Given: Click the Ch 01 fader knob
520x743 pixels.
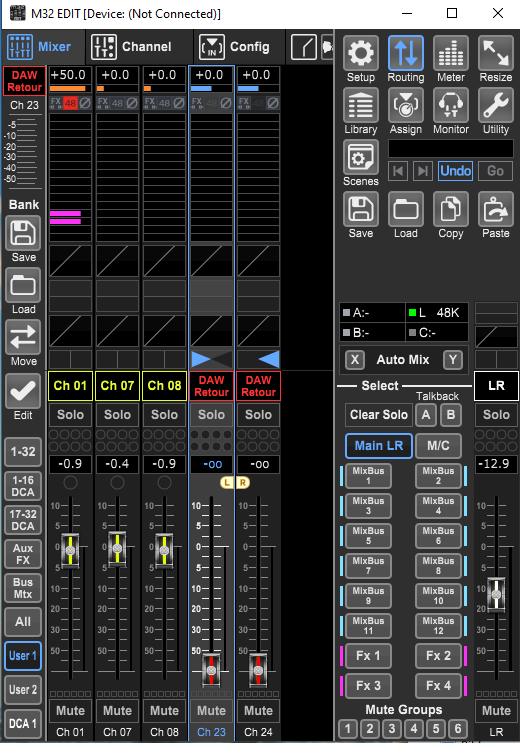Looking at the screenshot, I should tap(71, 550).
